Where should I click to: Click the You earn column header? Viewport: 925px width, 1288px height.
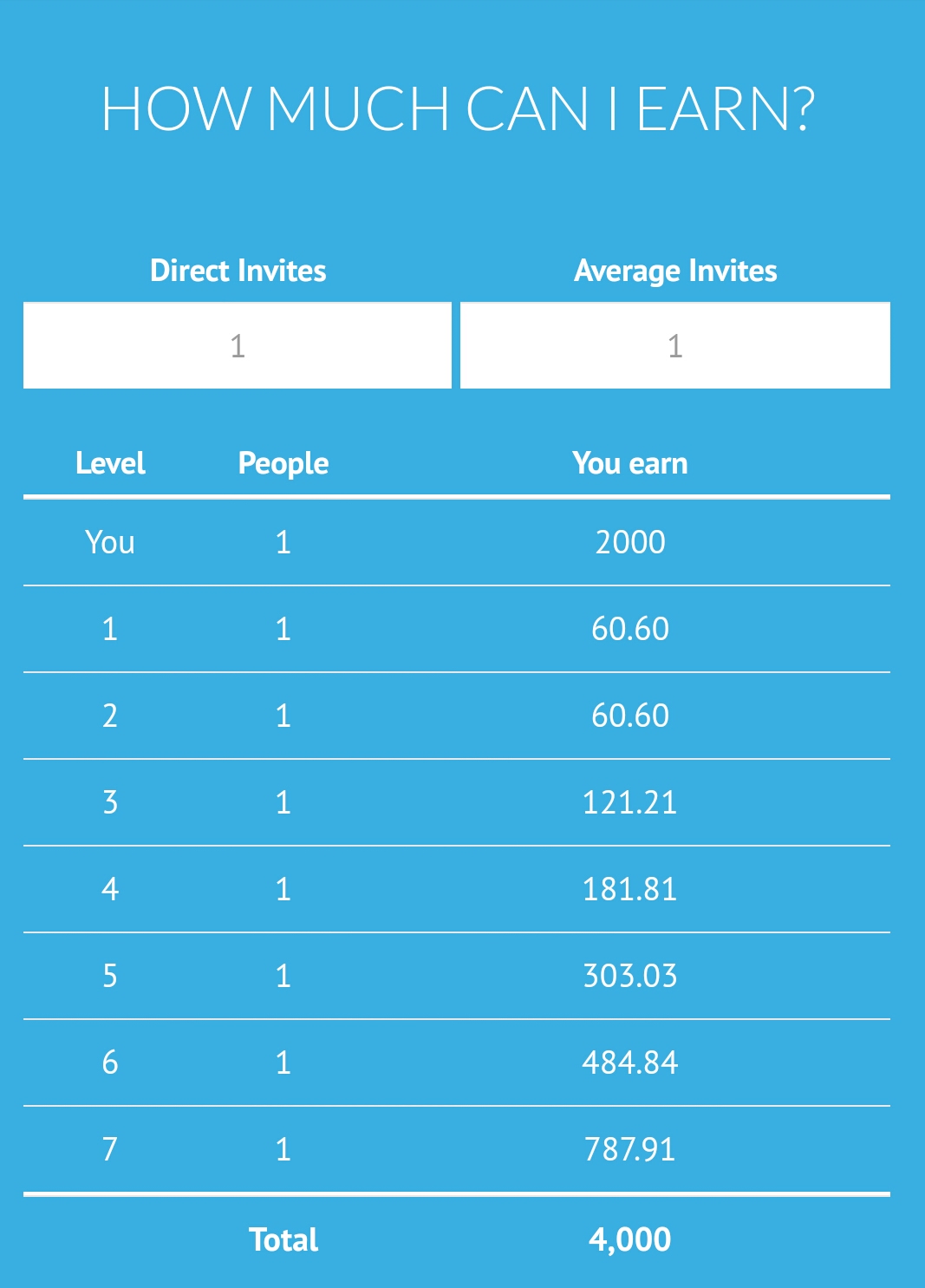pyautogui.click(x=630, y=463)
